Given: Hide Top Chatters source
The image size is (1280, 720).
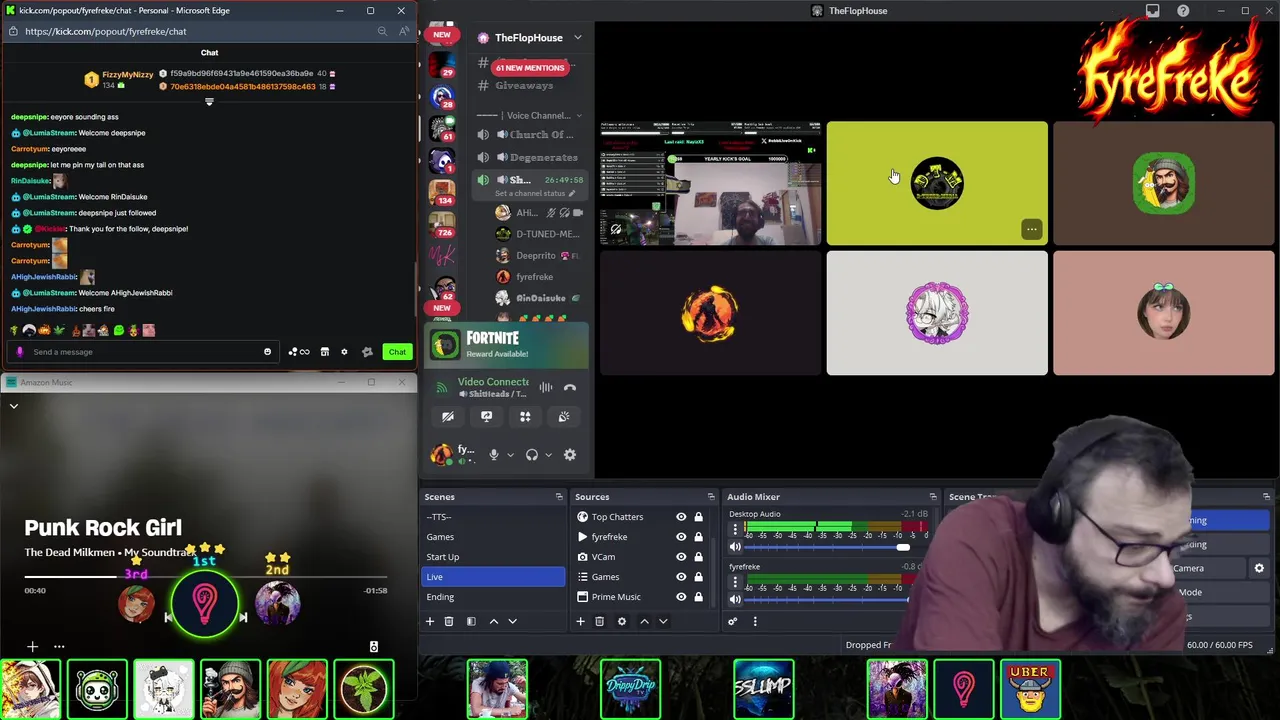Looking at the screenshot, I should coord(681,517).
